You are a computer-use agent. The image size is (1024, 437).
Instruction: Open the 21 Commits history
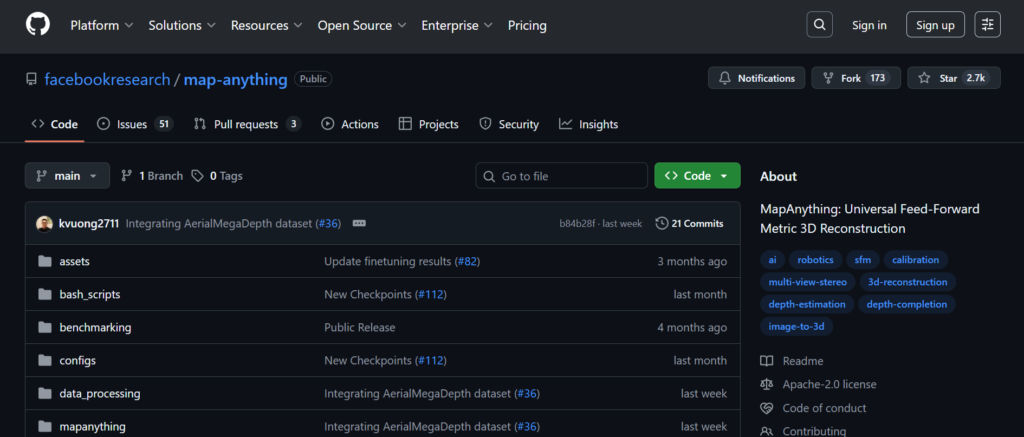(689, 223)
